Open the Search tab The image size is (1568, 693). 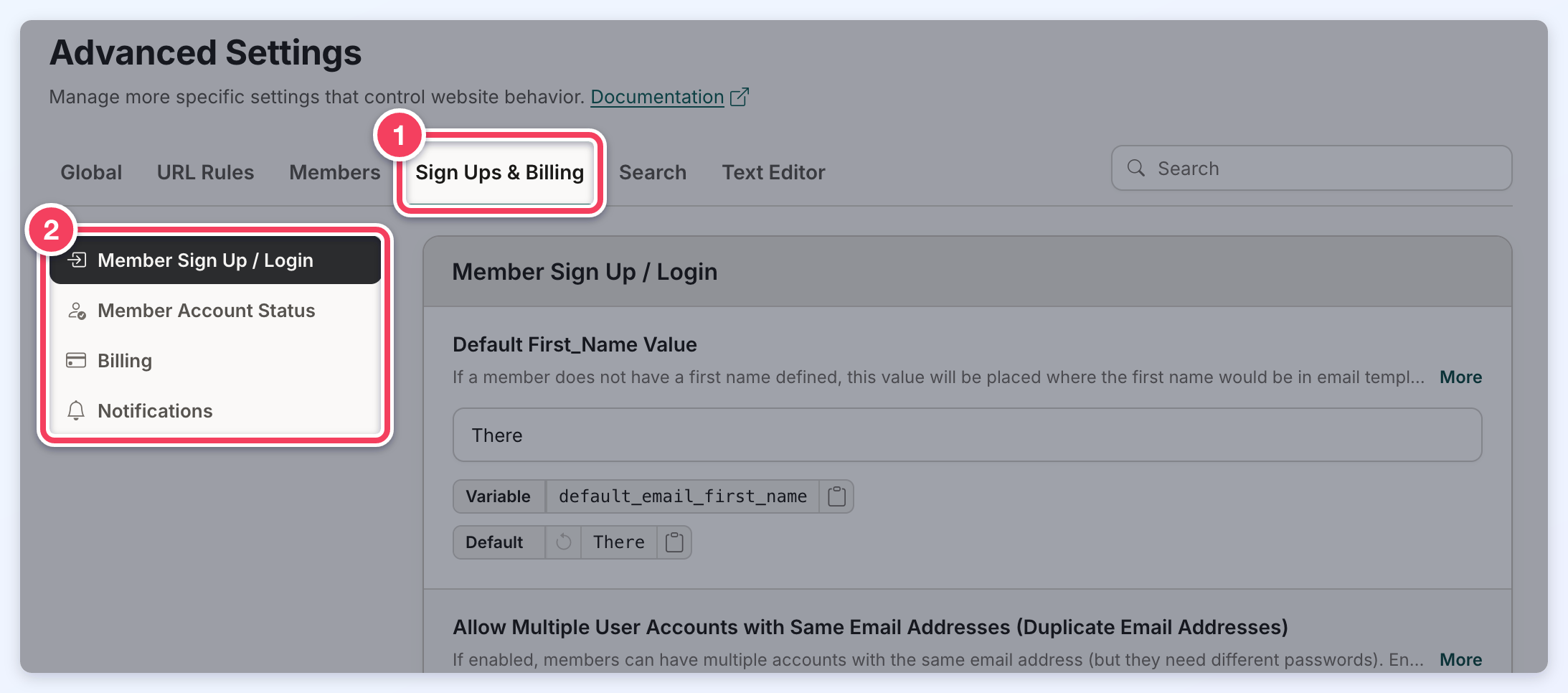click(x=653, y=172)
